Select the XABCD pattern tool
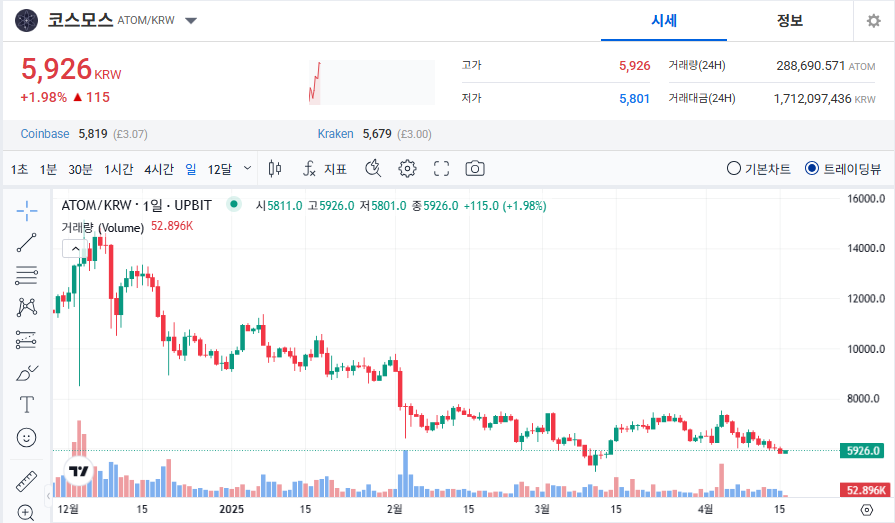This screenshot has height=523, width=895. pos(26,307)
